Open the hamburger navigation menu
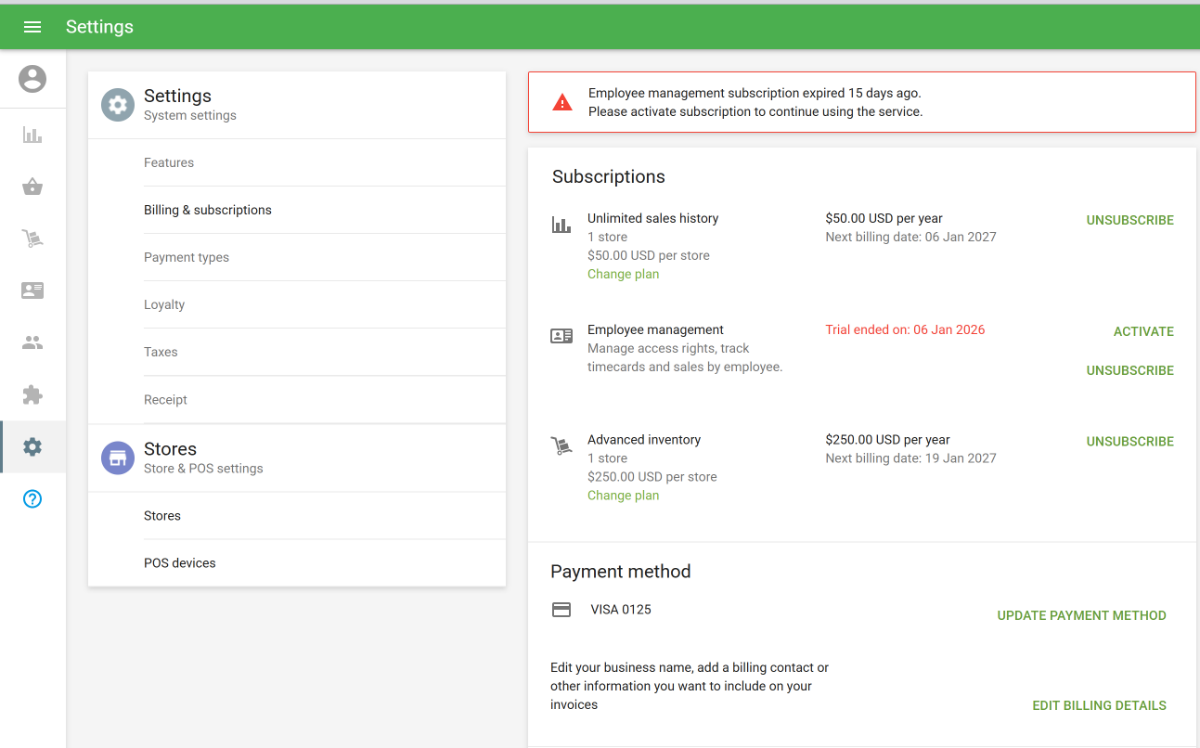 coord(32,27)
